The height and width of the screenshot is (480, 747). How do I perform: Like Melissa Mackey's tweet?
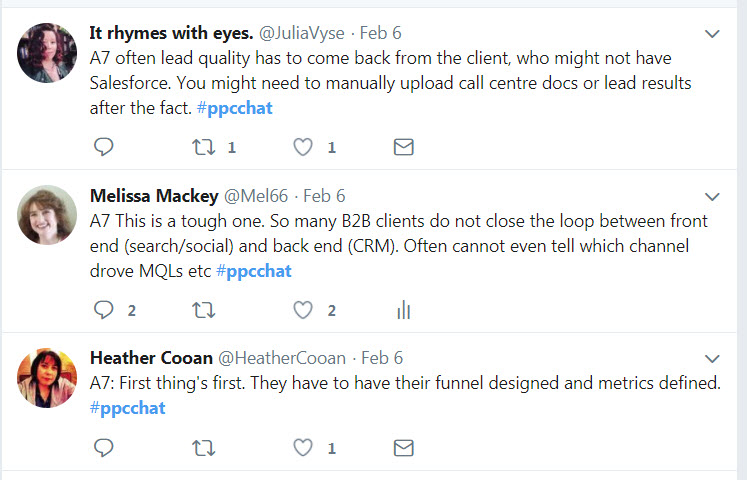[303, 310]
